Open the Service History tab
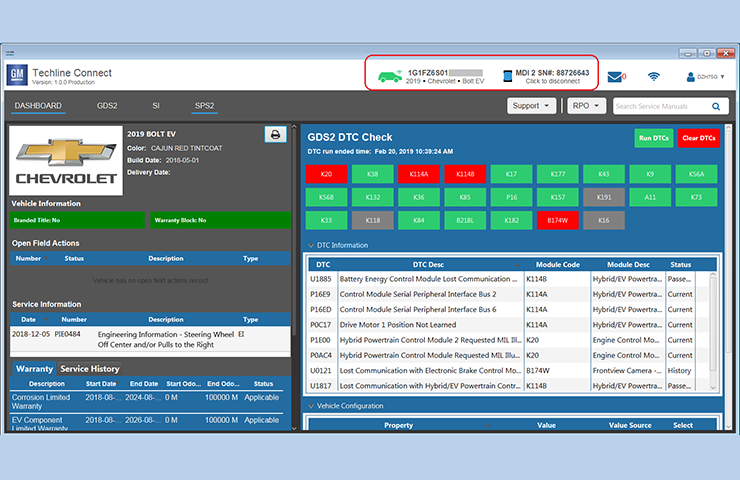Image resolution: width=740 pixels, height=480 pixels. [x=90, y=369]
